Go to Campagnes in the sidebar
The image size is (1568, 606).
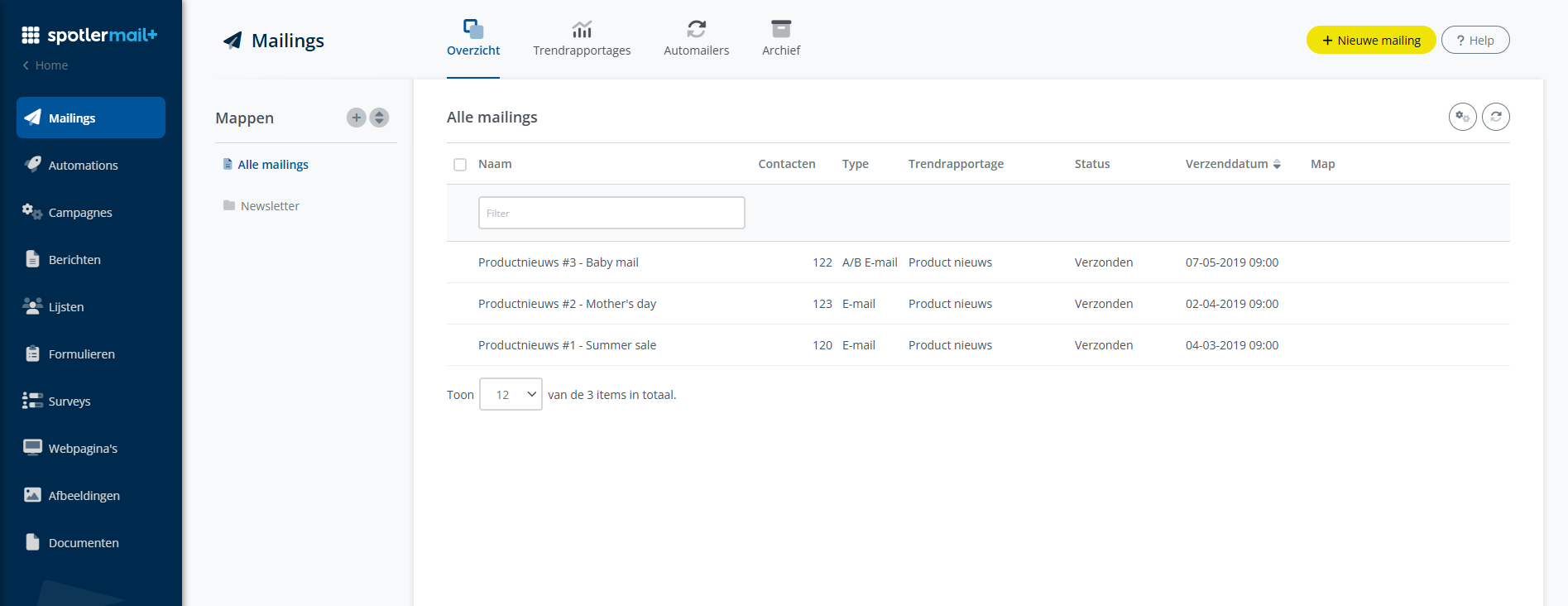coord(80,213)
